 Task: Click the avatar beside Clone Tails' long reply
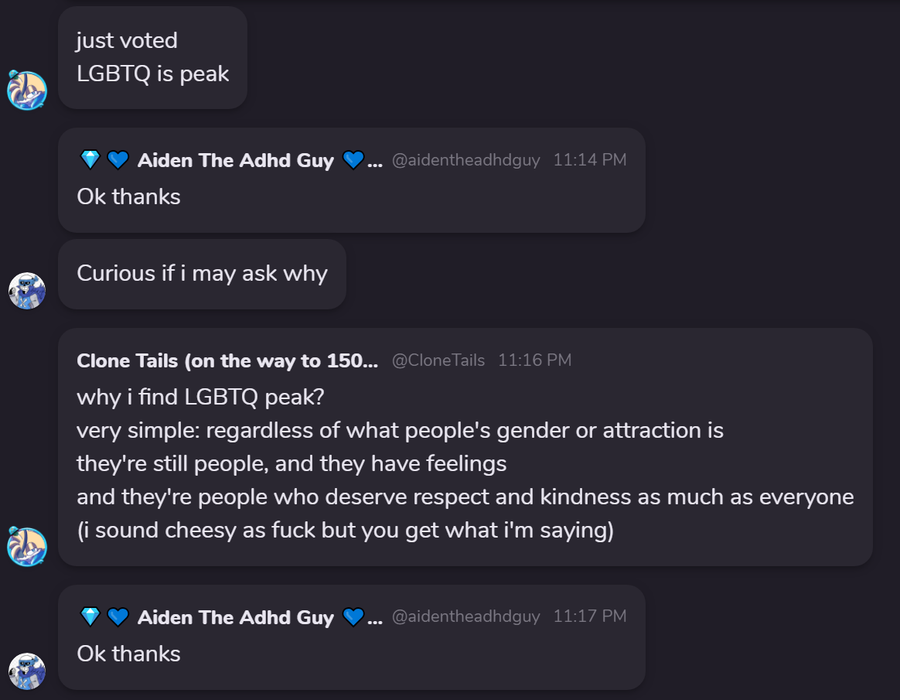coord(27,547)
